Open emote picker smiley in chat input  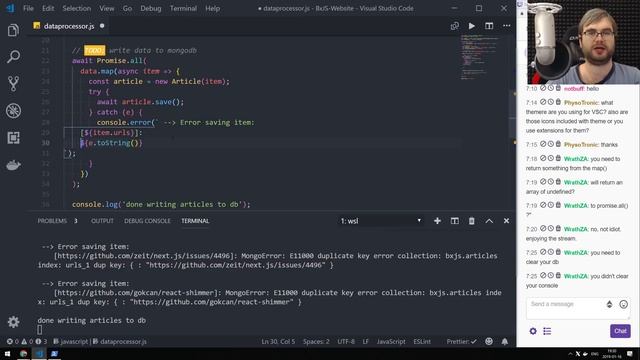point(623,304)
